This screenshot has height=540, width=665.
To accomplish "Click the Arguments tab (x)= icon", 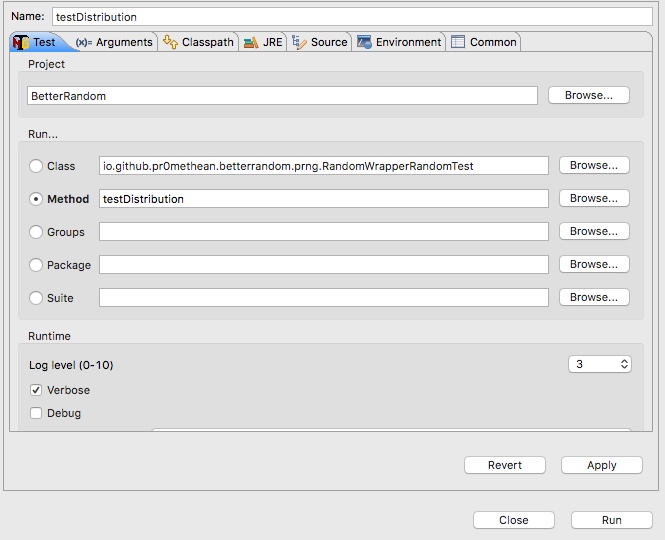I will coord(84,42).
